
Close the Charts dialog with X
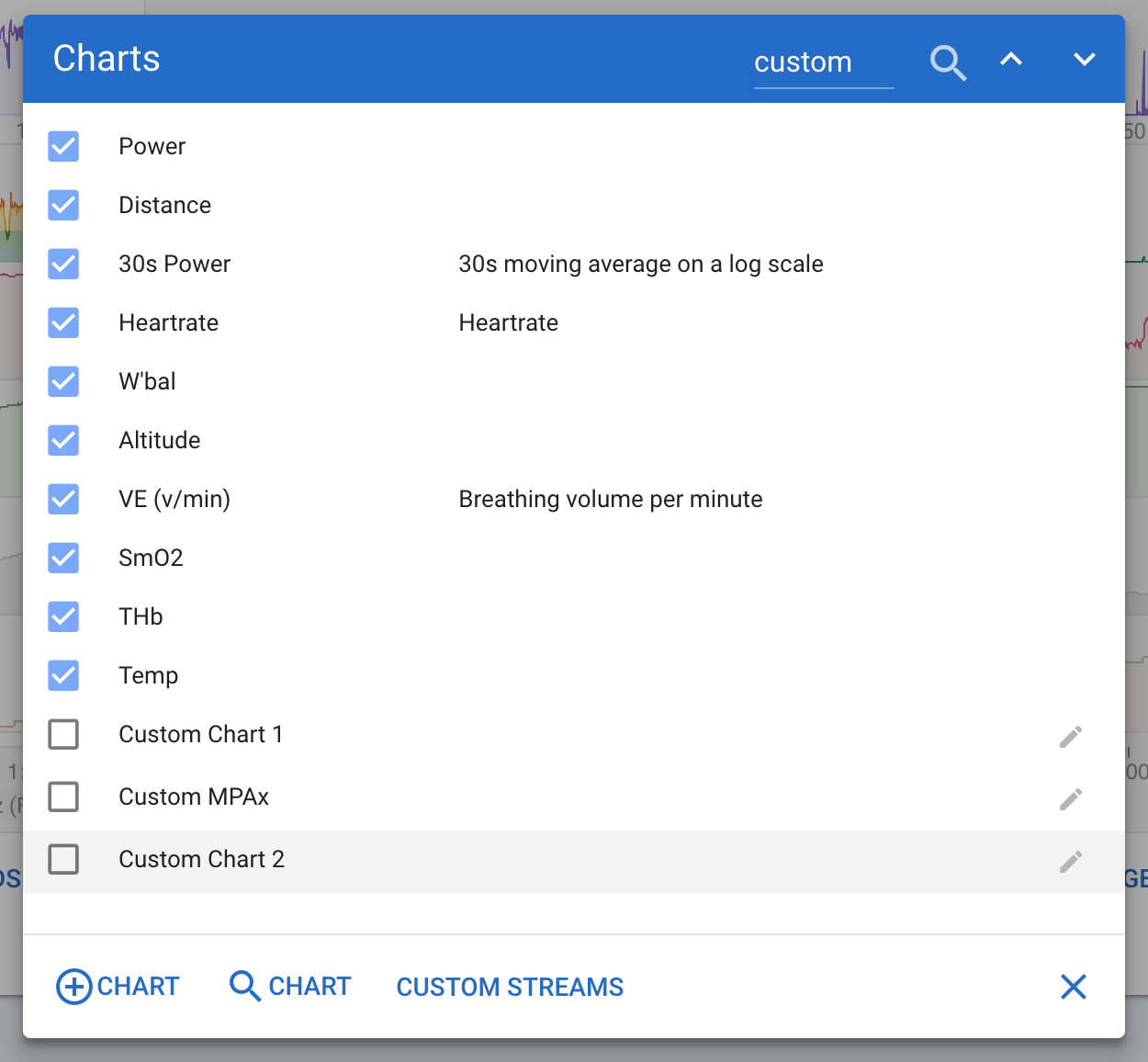click(1073, 987)
